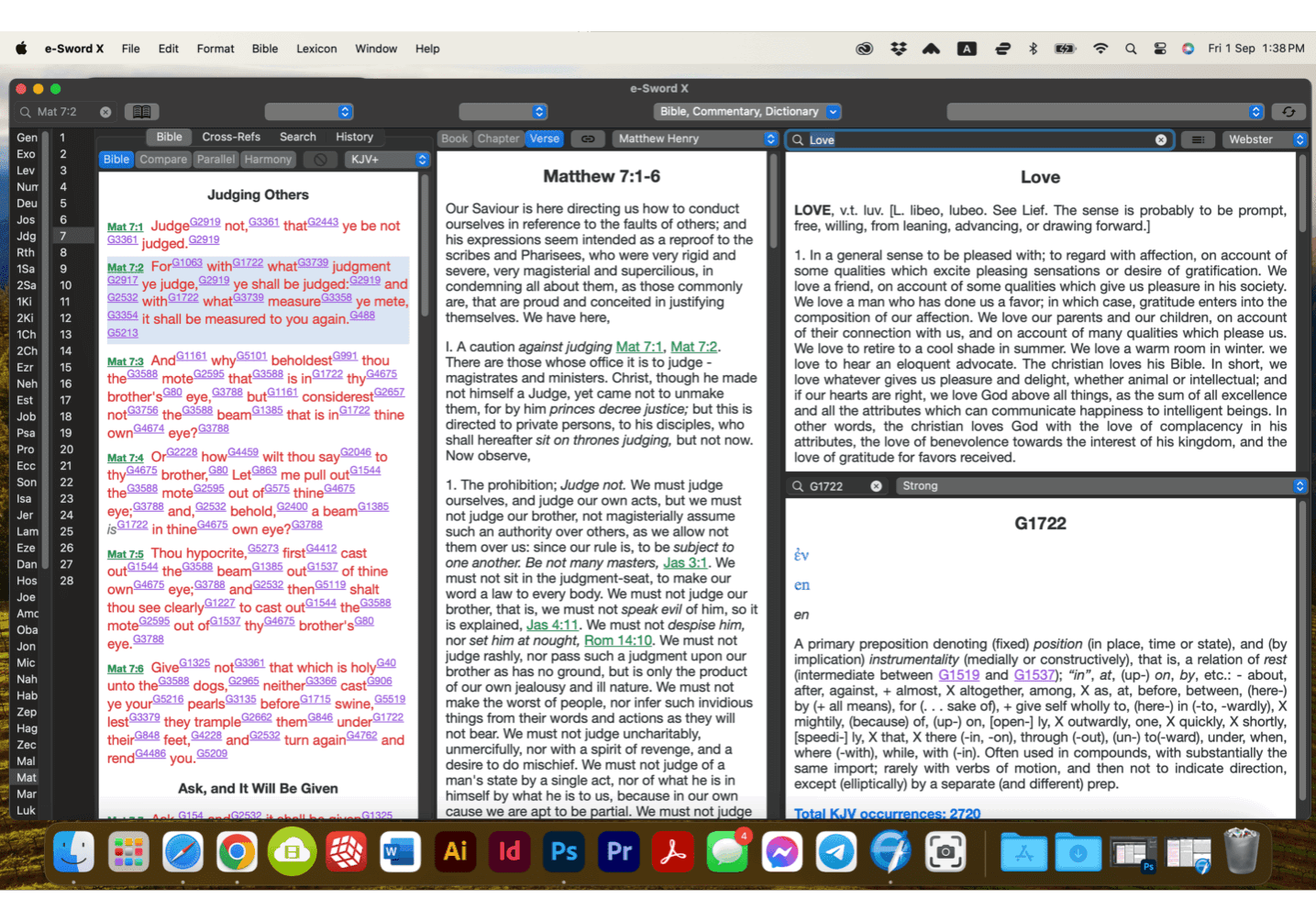Click the refresh icon at top right
This screenshot has height=921, width=1316.
pyautogui.click(x=1288, y=112)
